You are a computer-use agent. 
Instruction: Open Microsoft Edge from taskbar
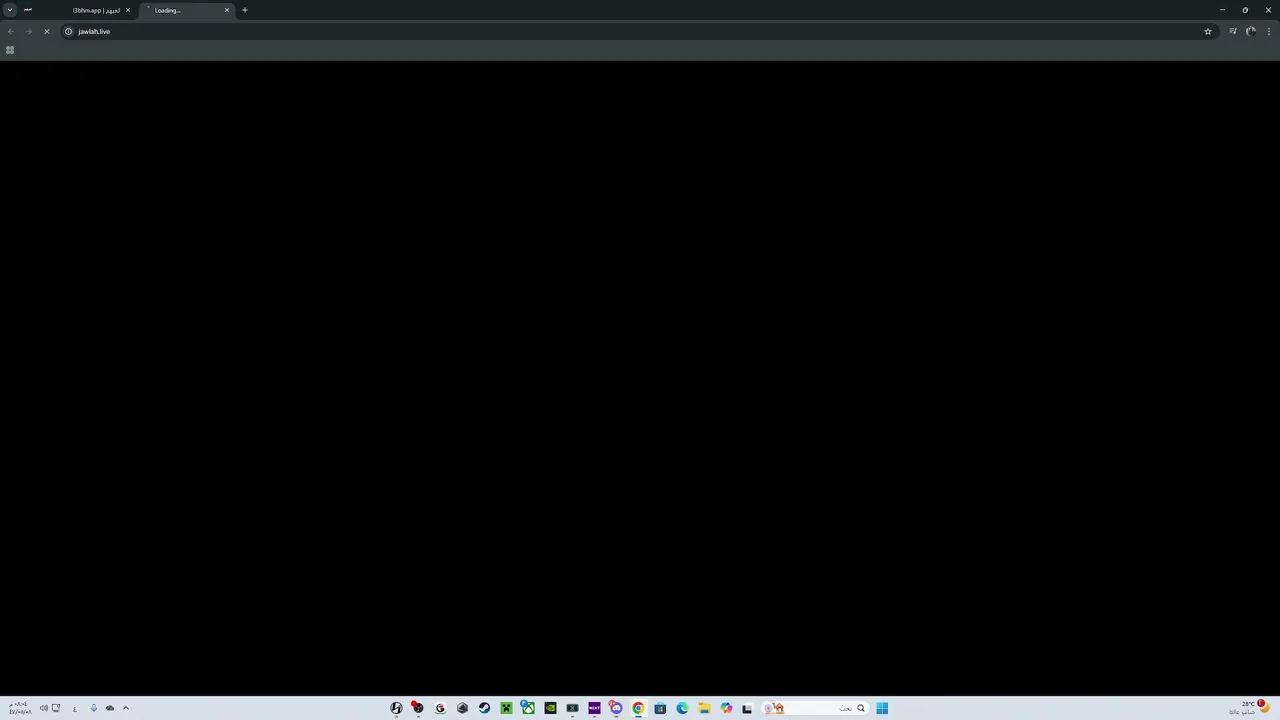tap(682, 708)
